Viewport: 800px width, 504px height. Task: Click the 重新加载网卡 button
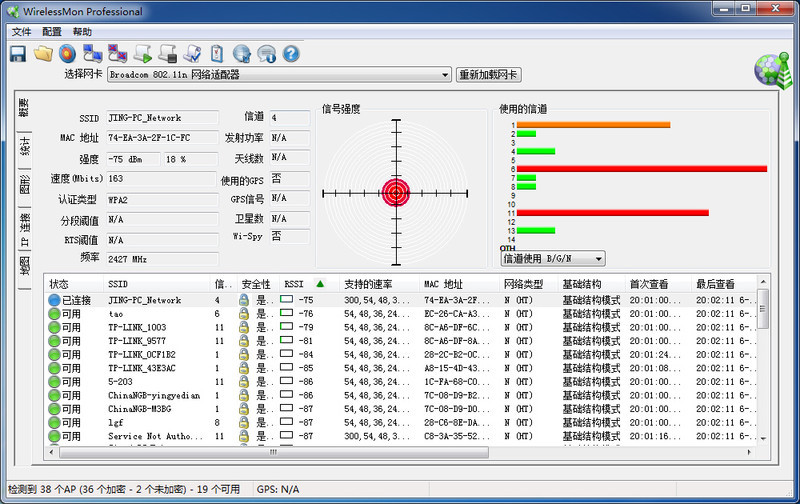tap(488, 75)
